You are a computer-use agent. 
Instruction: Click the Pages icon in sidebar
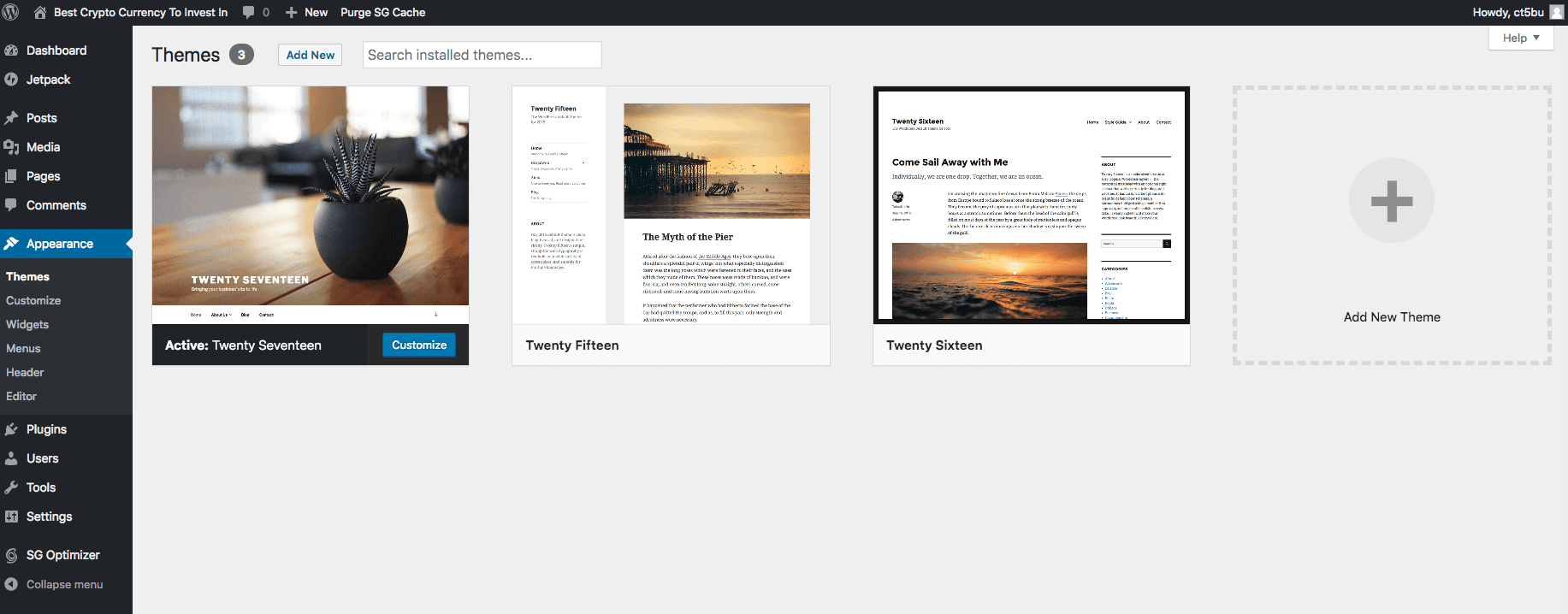tap(11, 176)
